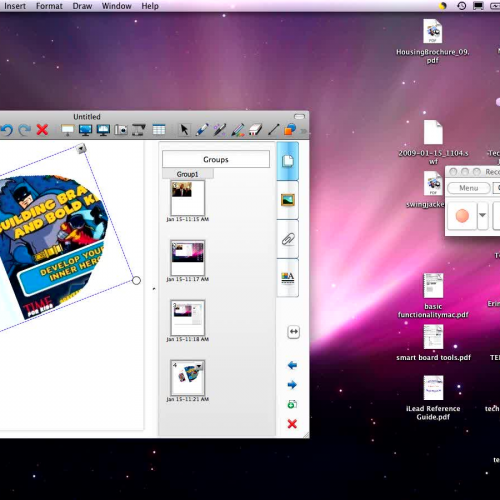Image resolution: width=500 pixels, height=500 pixels.
Task: Go to next page blue arrow
Action: [292, 385]
